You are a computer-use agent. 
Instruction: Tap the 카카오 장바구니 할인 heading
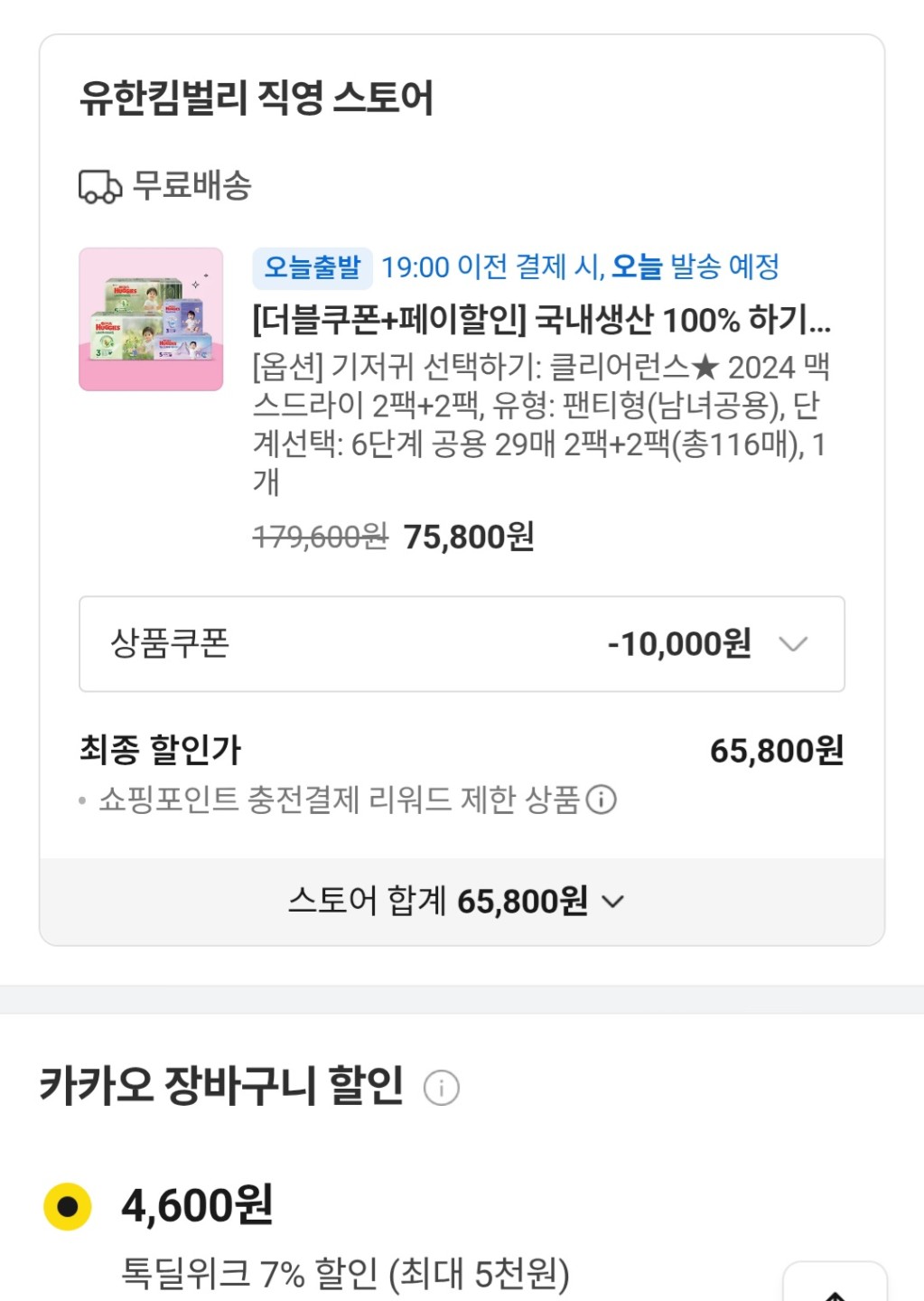(221, 1085)
